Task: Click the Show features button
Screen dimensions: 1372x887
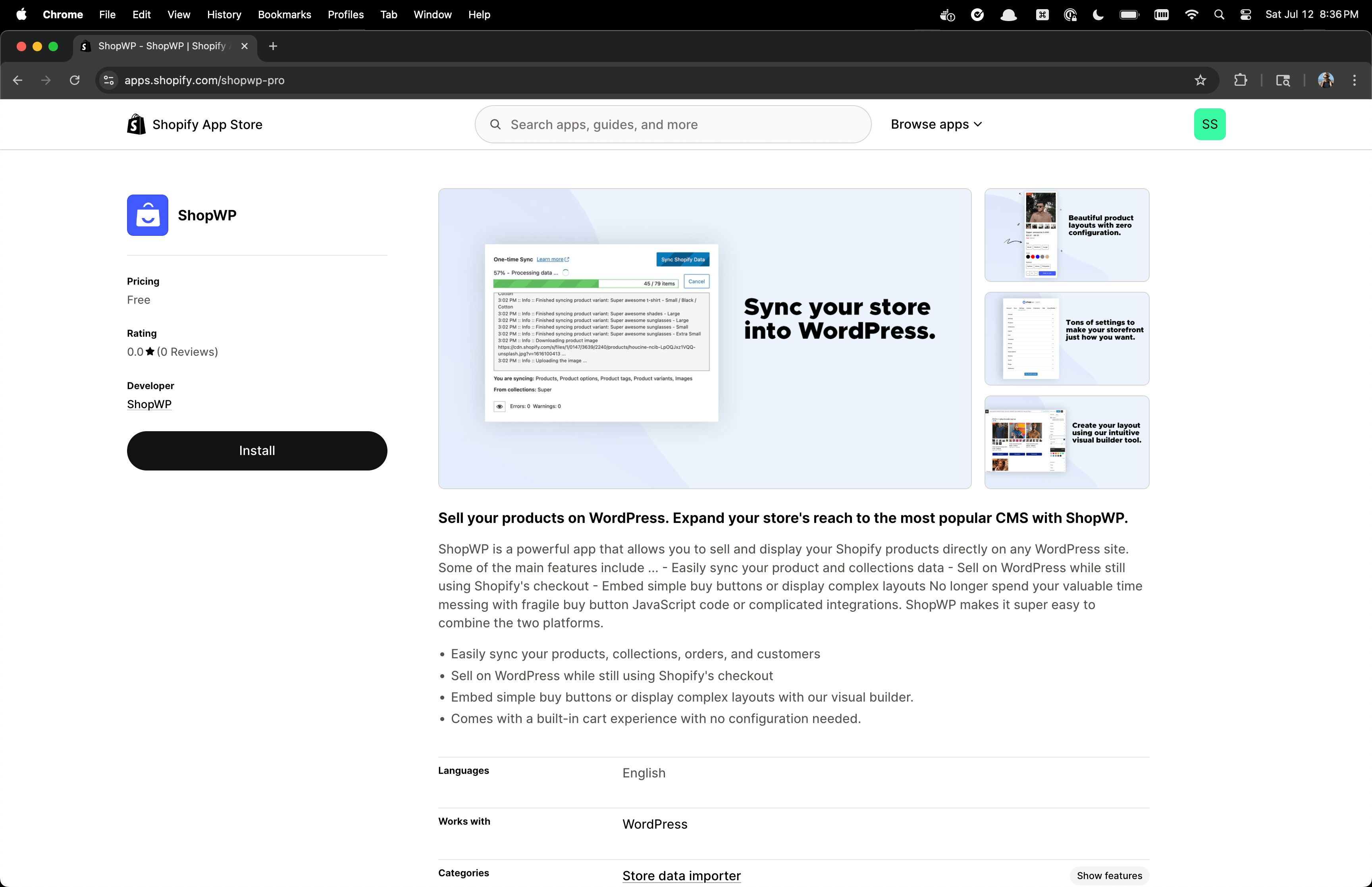Action: 1109,875
